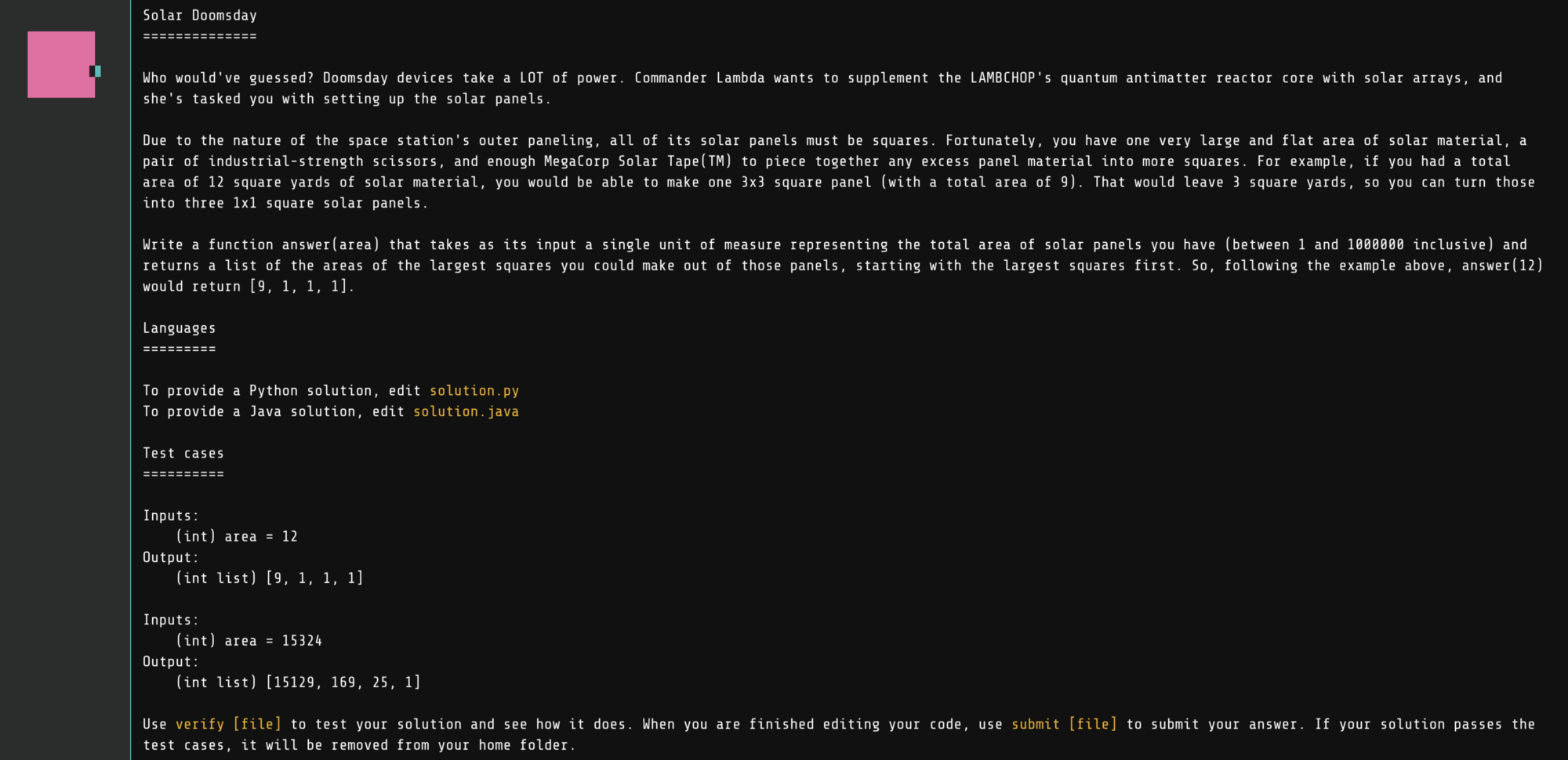The height and width of the screenshot is (760, 1568).
Task: Click 'MegaCorp Solar Tape(TM)' text
Action: (x=637, y=161)
